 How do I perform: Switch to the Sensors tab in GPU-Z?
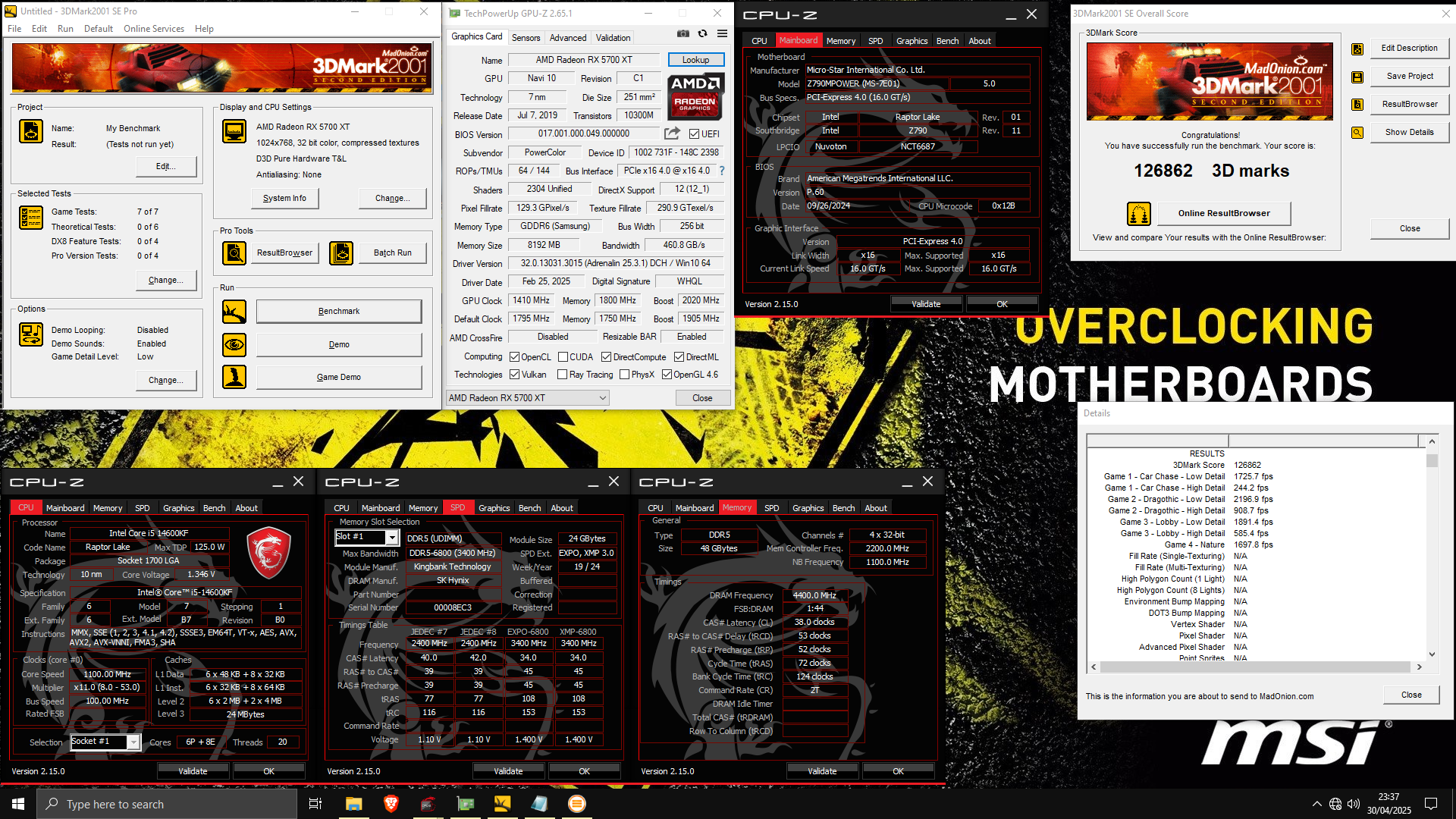[x=526, y=37]
